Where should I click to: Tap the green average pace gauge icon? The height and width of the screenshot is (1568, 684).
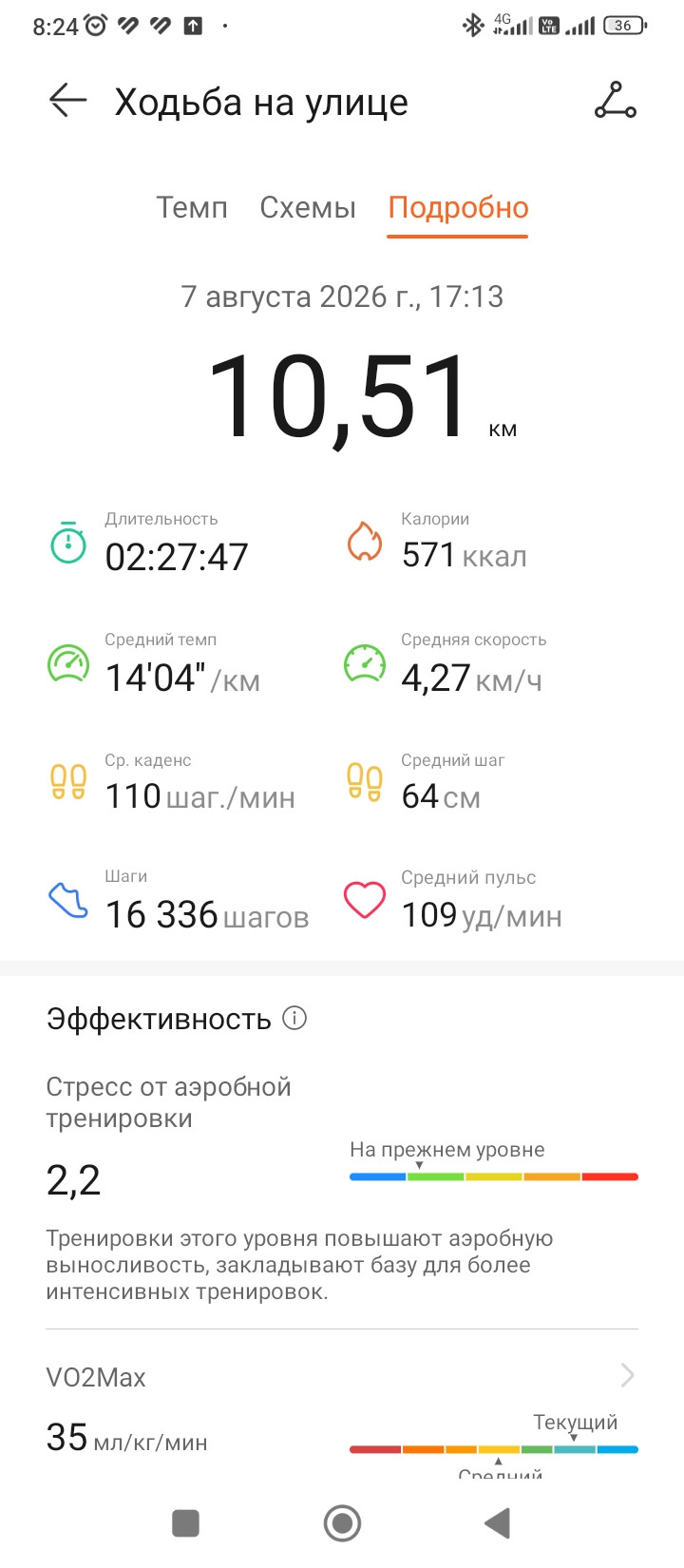(x=68, y=663)
